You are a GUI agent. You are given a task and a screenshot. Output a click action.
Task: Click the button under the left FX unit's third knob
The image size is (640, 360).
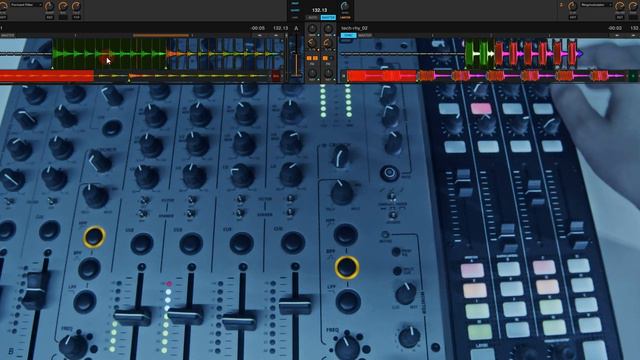coord(76,18)
